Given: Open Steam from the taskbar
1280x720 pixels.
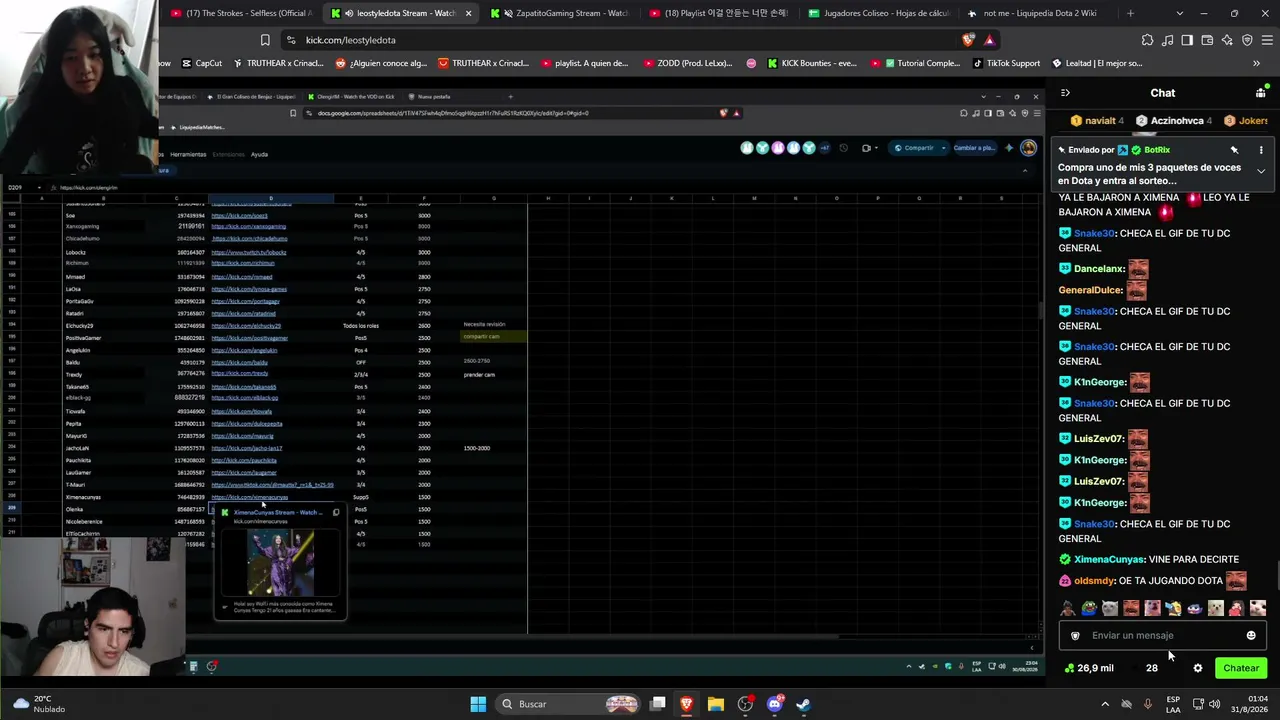Looking at the screenshot, I should click(x=803, y=704).
